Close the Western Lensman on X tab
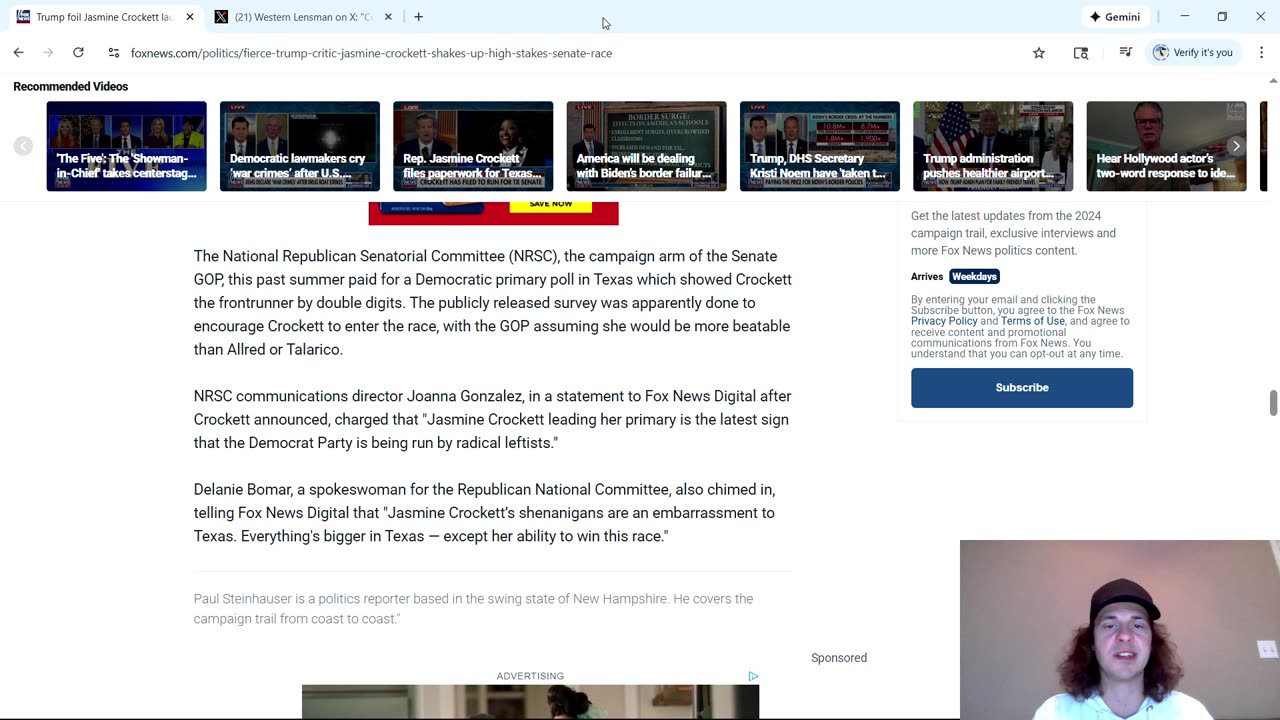 coord(388,17)
